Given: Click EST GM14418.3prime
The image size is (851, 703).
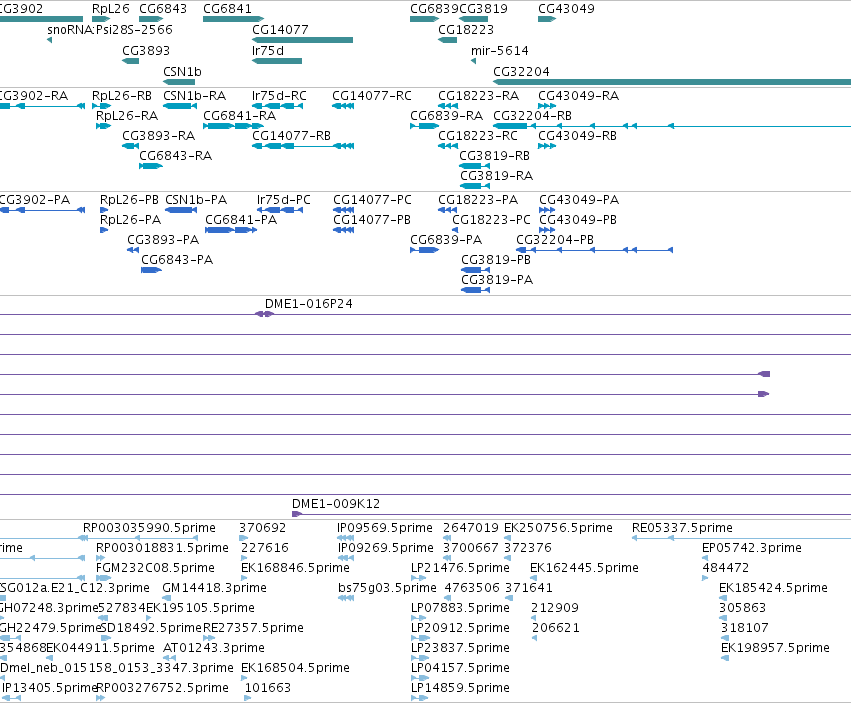Looking at the screenshot, I should (214, 588).
